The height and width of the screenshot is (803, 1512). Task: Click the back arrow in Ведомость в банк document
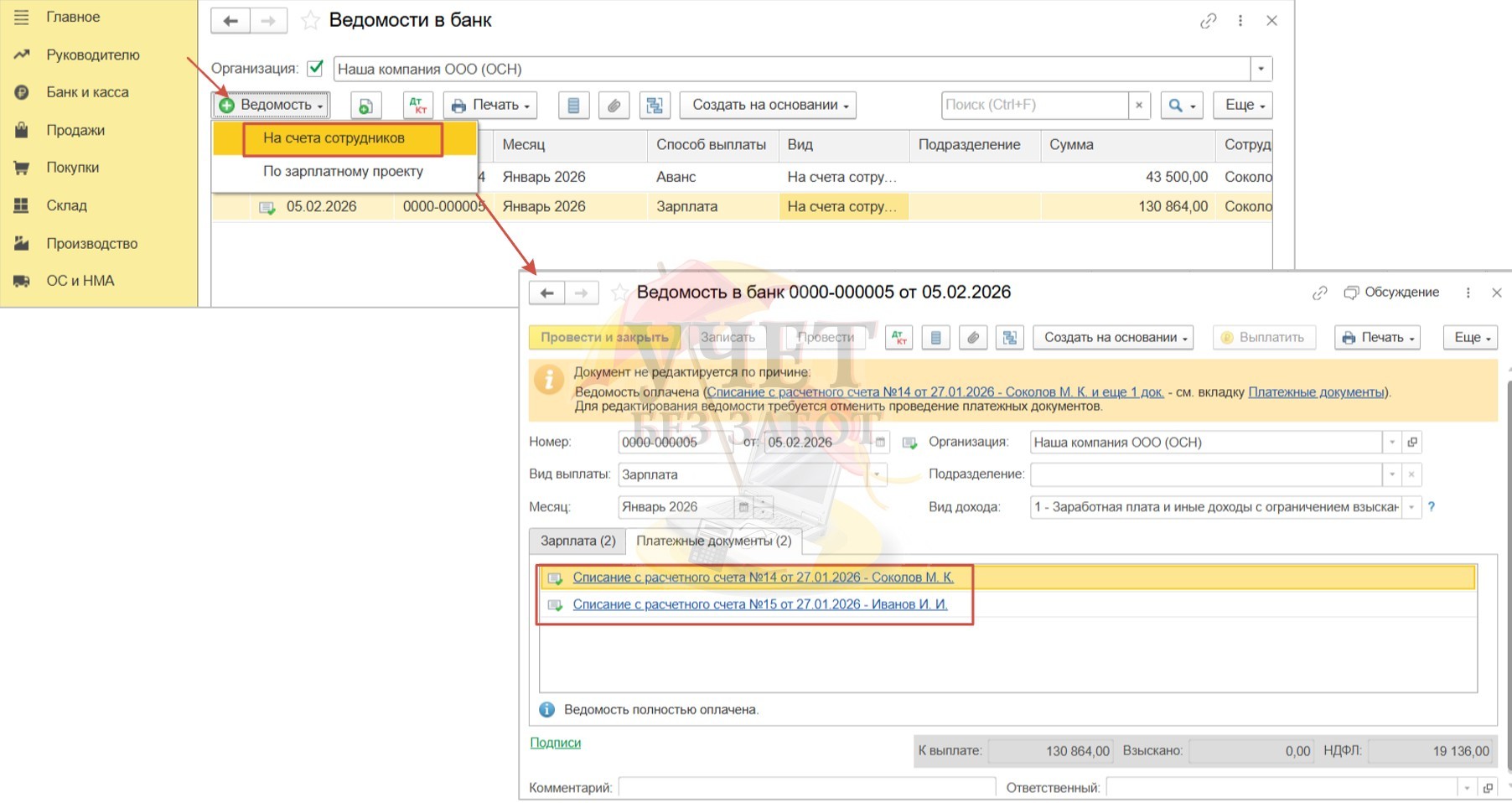click(x=546, y=293)
